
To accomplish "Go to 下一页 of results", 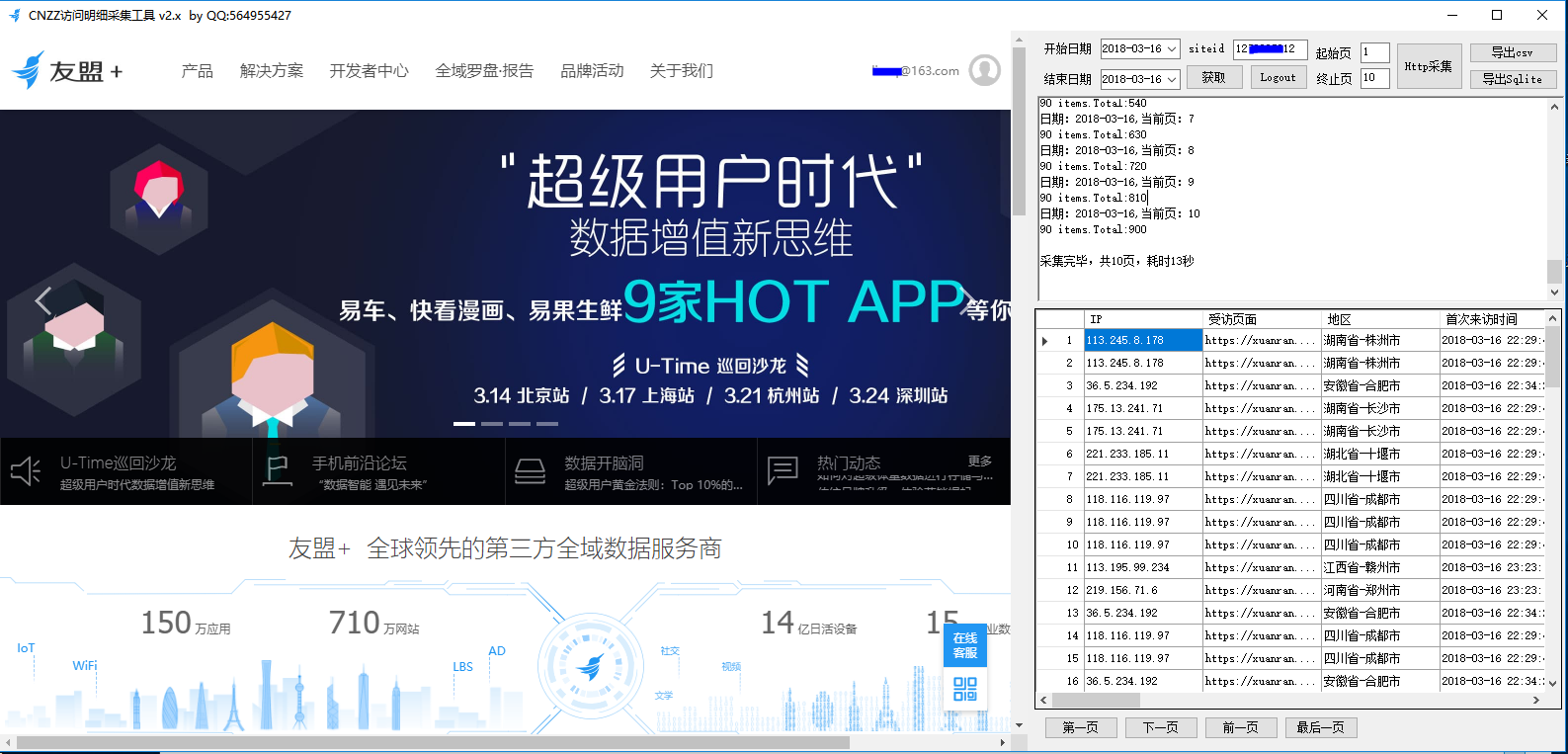I will coord(1161,727).
